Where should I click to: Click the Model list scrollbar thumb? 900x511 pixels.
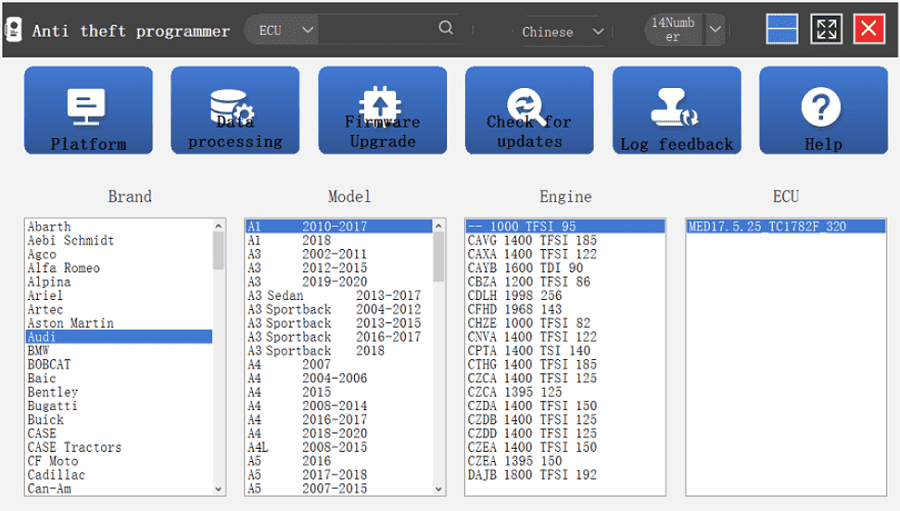(439, 257)
